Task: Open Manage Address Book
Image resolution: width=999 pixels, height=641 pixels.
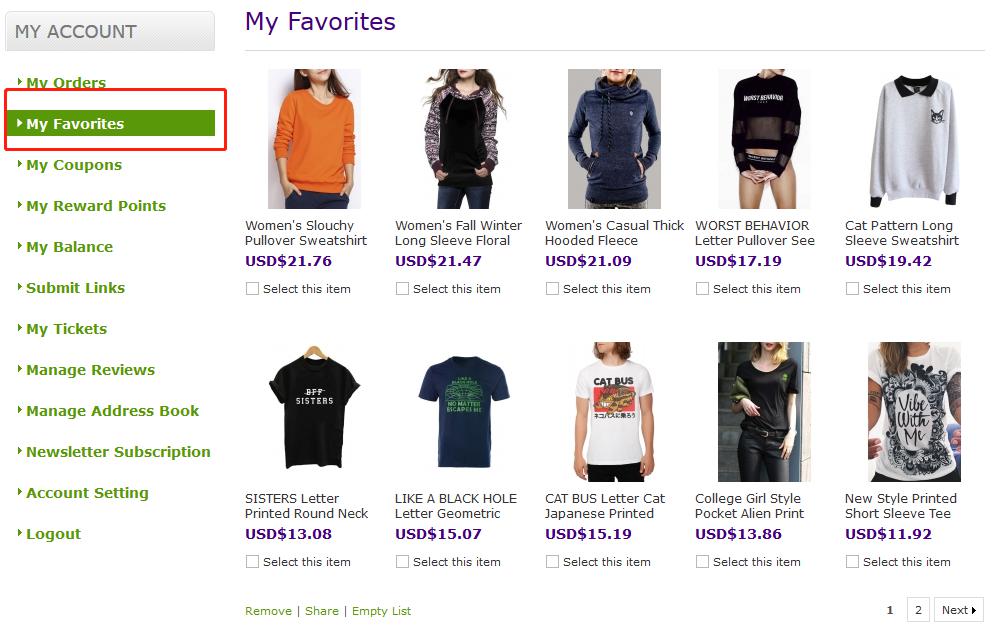Action: [112, 411]
